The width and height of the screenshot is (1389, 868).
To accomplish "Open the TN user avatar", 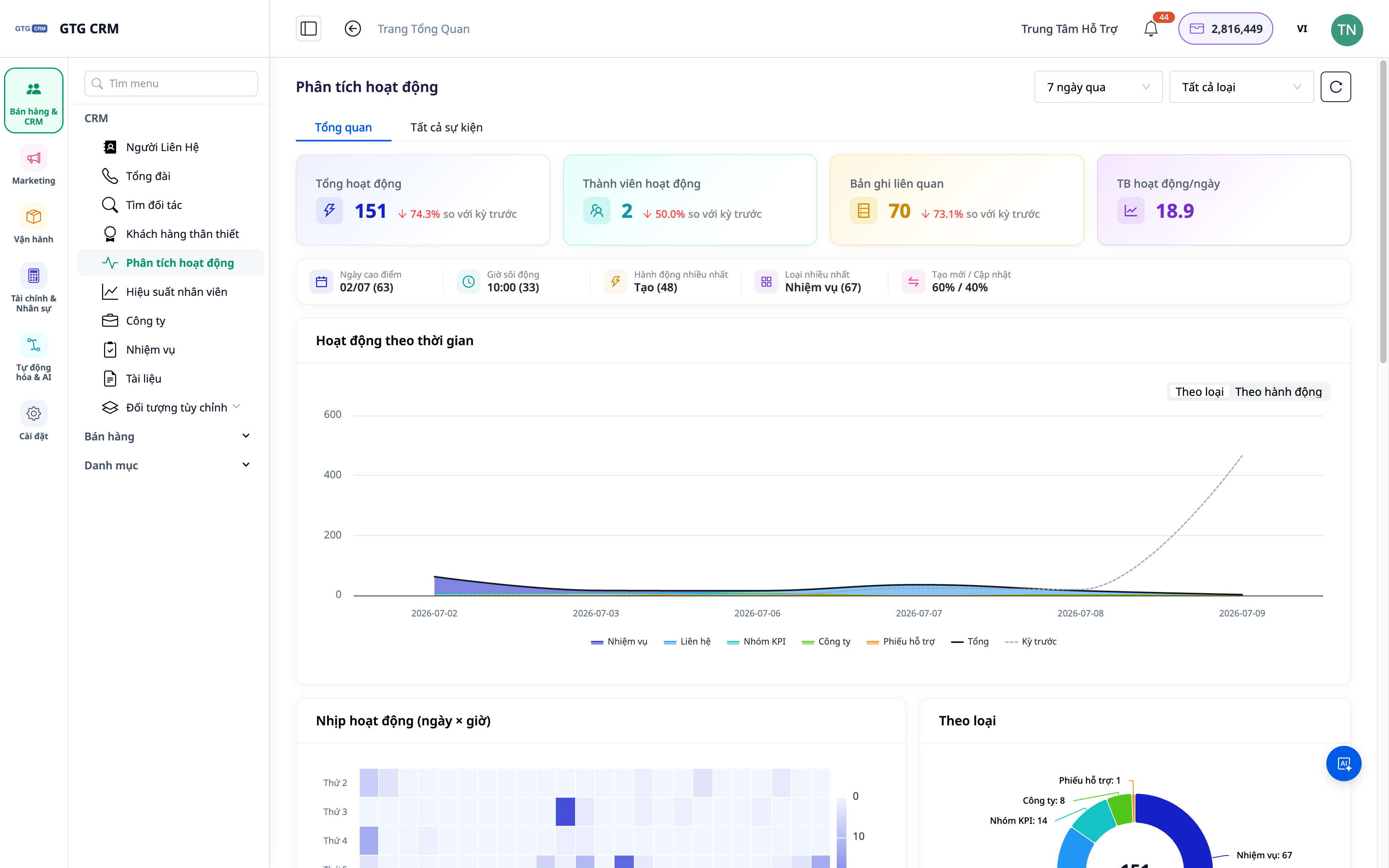I will pos(1346,30).
